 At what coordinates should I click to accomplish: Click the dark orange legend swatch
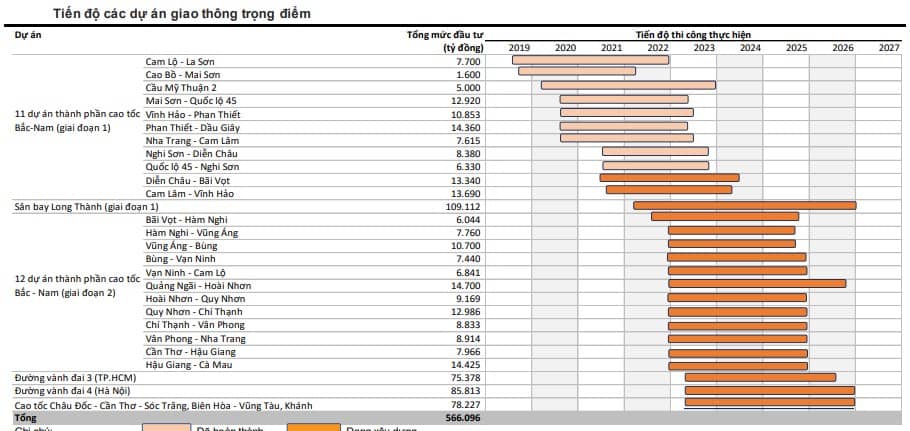(x=313, y=428)
